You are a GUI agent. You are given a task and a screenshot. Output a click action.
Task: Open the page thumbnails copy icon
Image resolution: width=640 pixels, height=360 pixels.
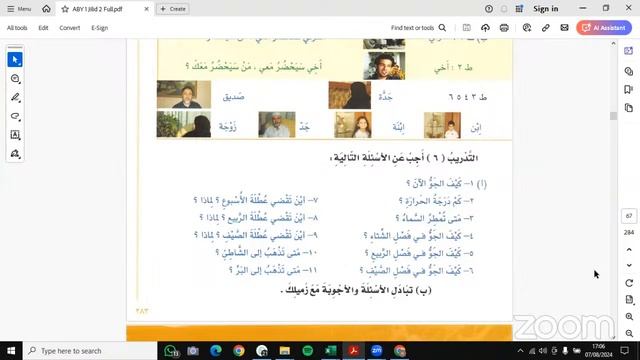pyautogui.click(x=629, y=108)
